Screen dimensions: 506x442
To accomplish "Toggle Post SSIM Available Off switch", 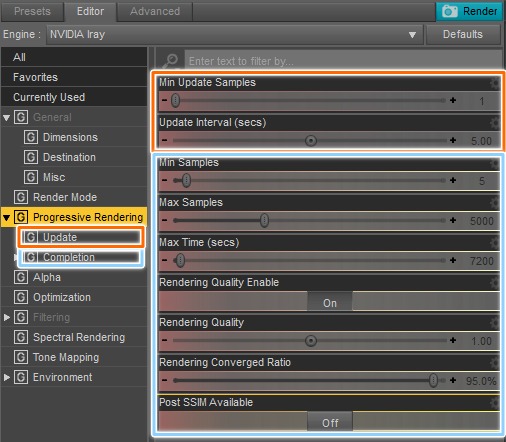I will pos(330,422).
